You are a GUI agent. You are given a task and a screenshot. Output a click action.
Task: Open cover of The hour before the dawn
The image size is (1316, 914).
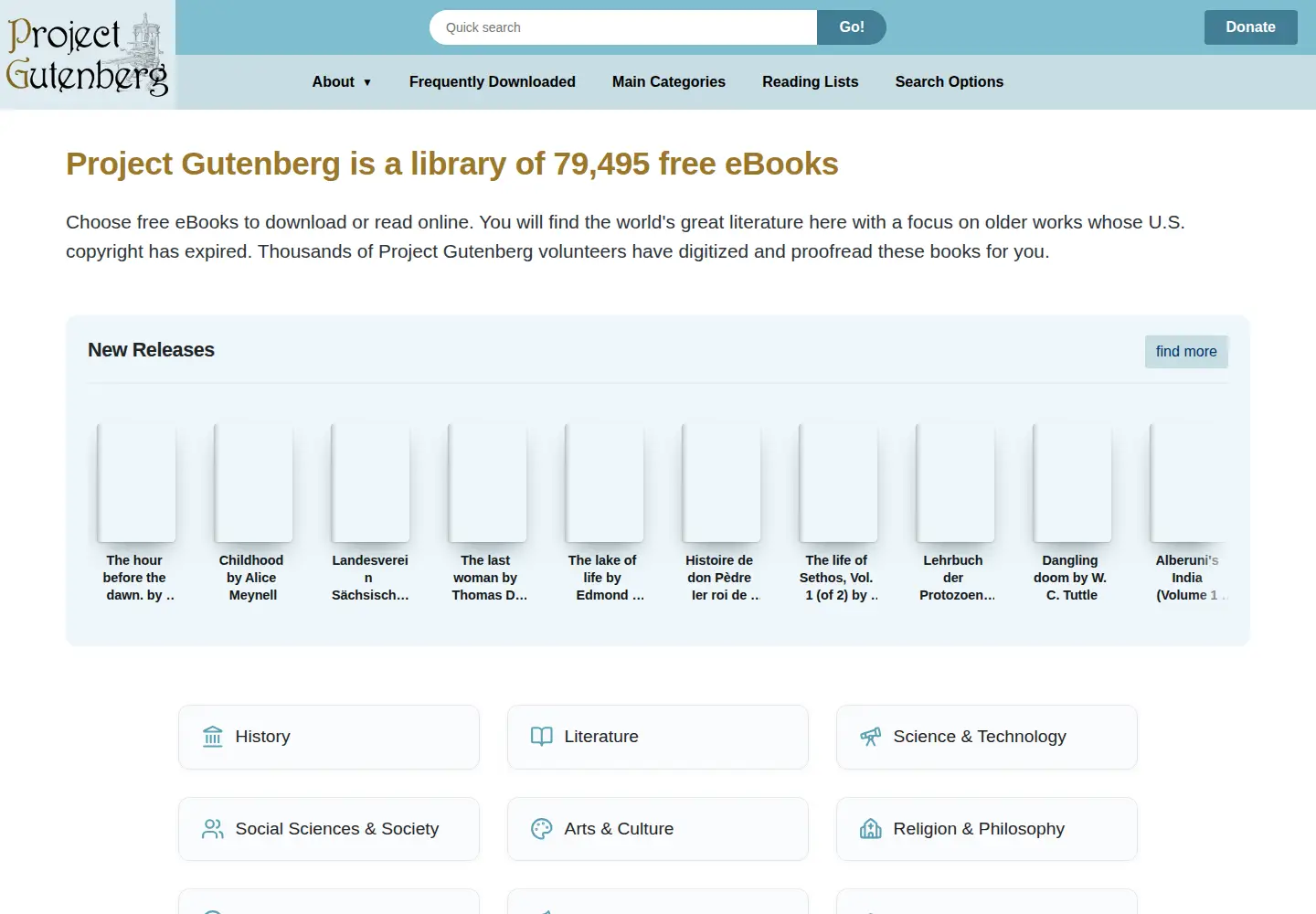click(x=136, y=483)
